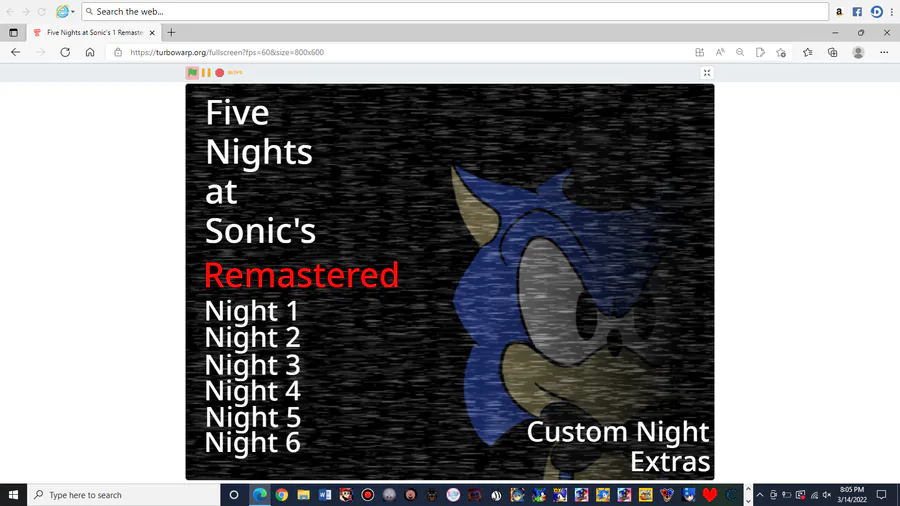900x506 pixels.
Task: Open Microsoft Word from taskbar
Action: point(325,495)
